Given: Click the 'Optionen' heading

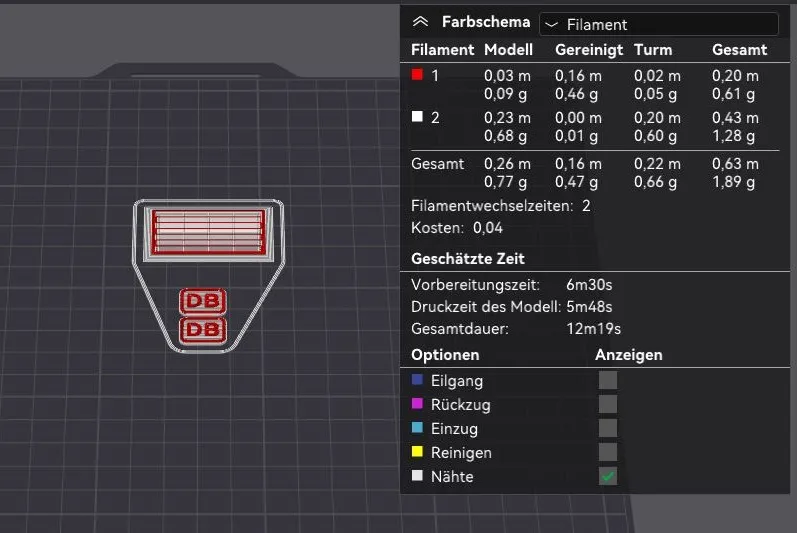Looking at the screenshot, I should 445,355.
